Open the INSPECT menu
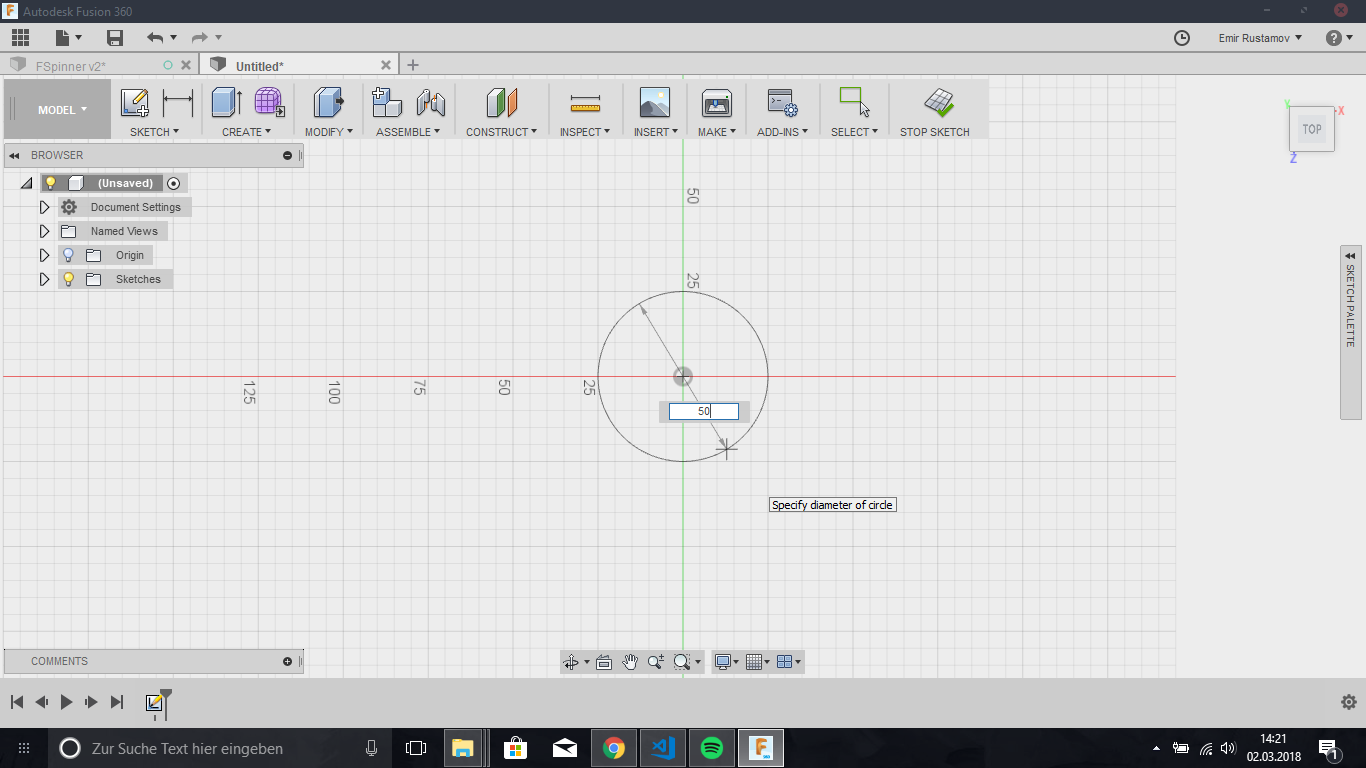This screenshot has height=768, width=1366. click(x=584, y=132)
